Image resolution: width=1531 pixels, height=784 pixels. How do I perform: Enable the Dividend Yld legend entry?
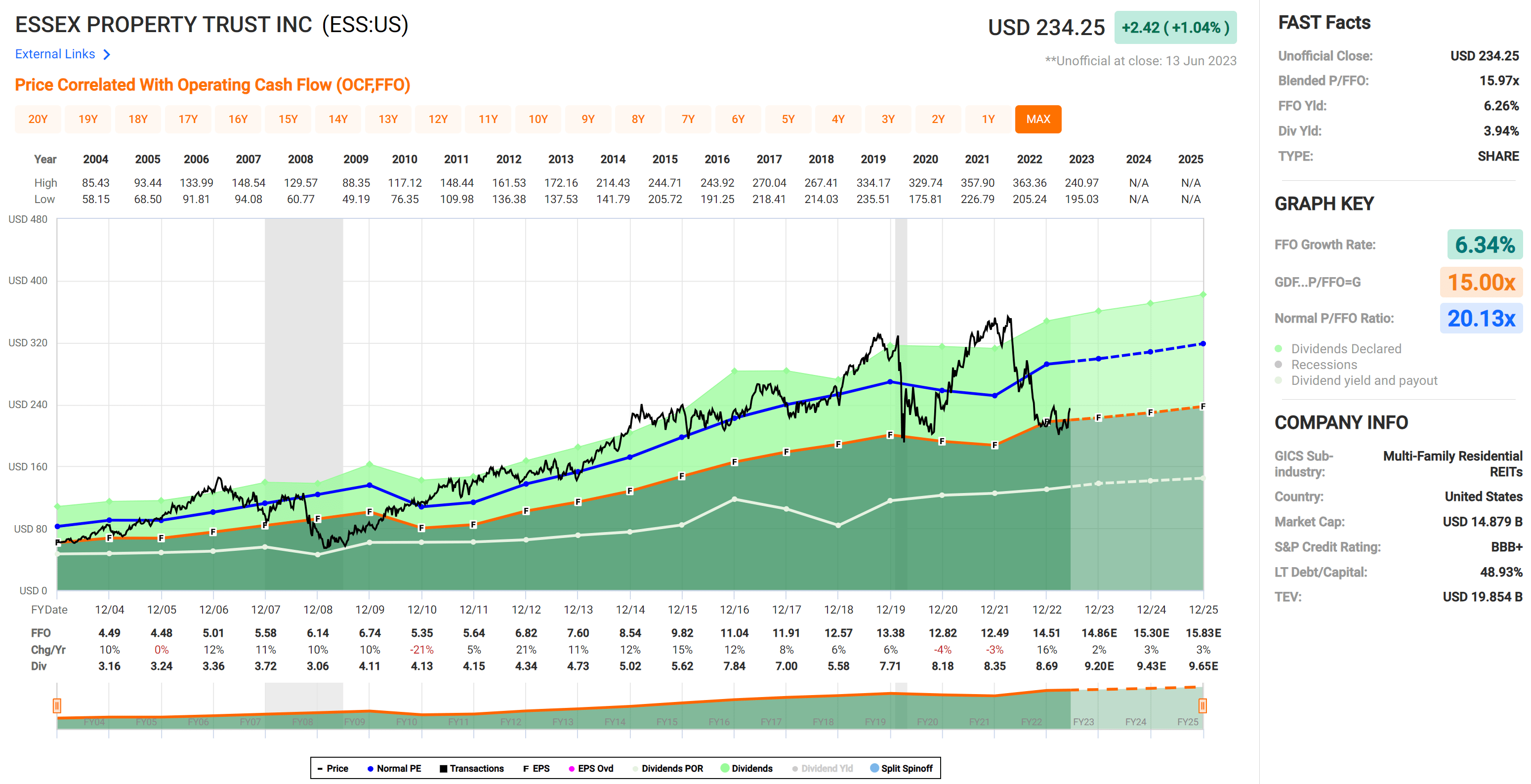tap(823, 768)
